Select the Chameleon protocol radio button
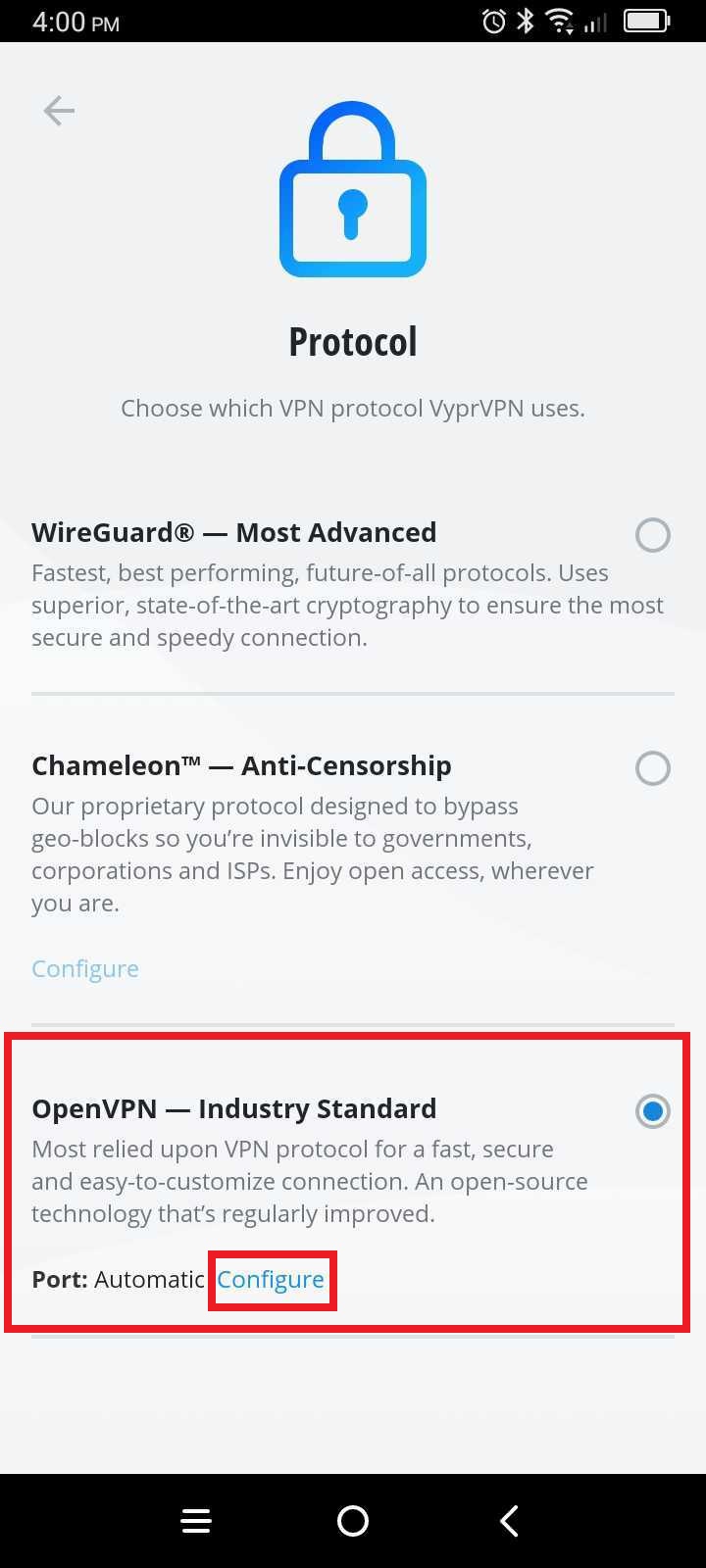The width and height of the screenshot is (706, 1568). pyautogui.click(x=653, y=768)
